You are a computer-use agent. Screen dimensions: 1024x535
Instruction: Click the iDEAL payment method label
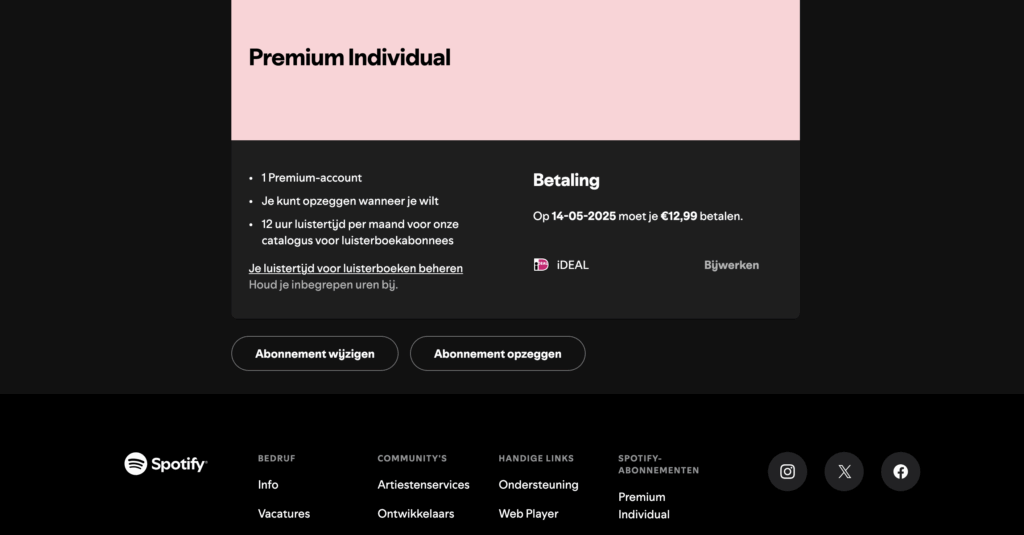(x=573, y=265)
